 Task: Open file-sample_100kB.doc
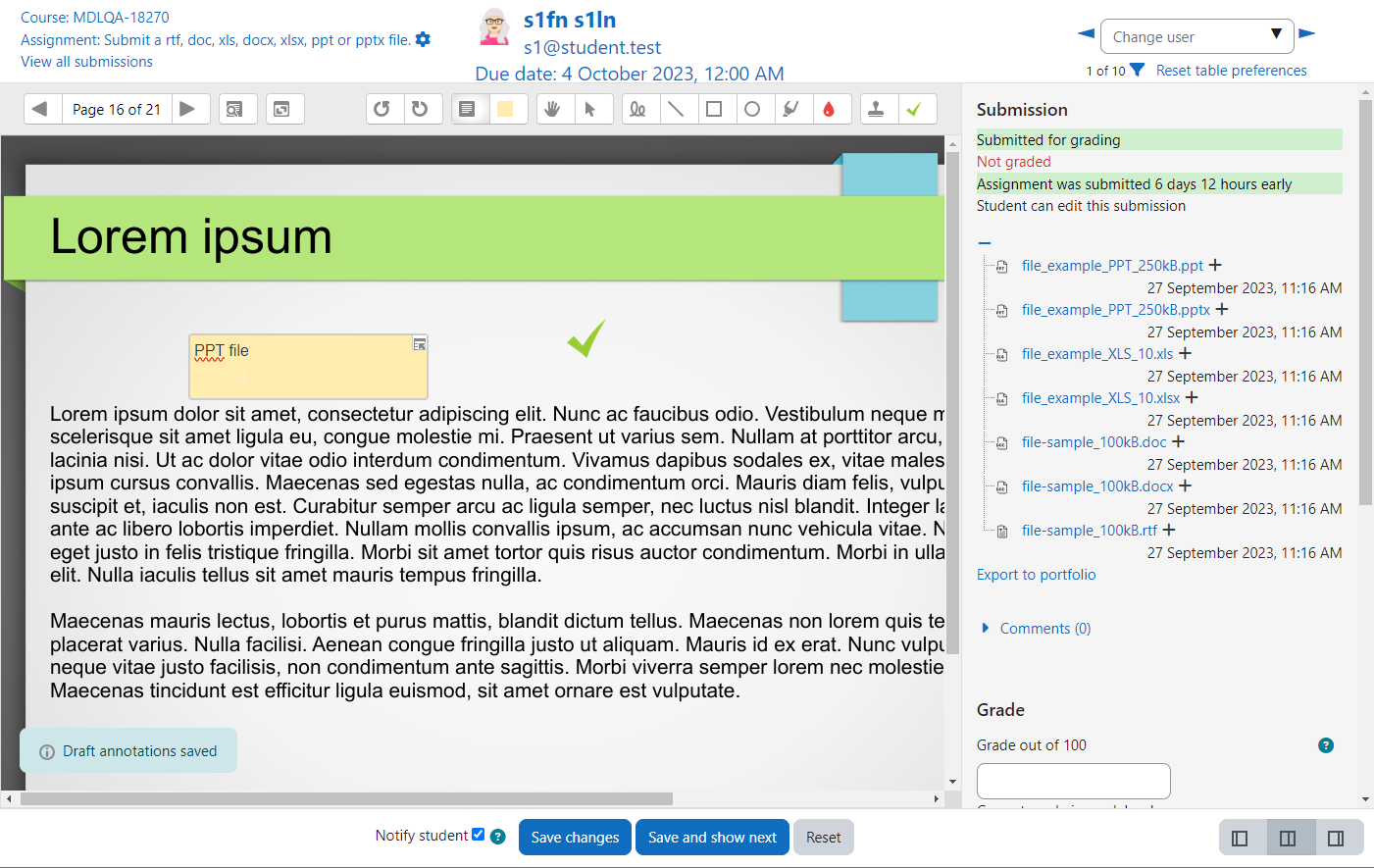pyautogui.click(x=1094, y=442)
